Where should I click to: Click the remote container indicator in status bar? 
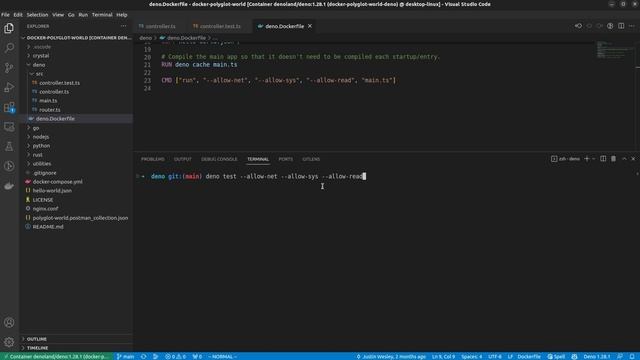coord(56,356)
